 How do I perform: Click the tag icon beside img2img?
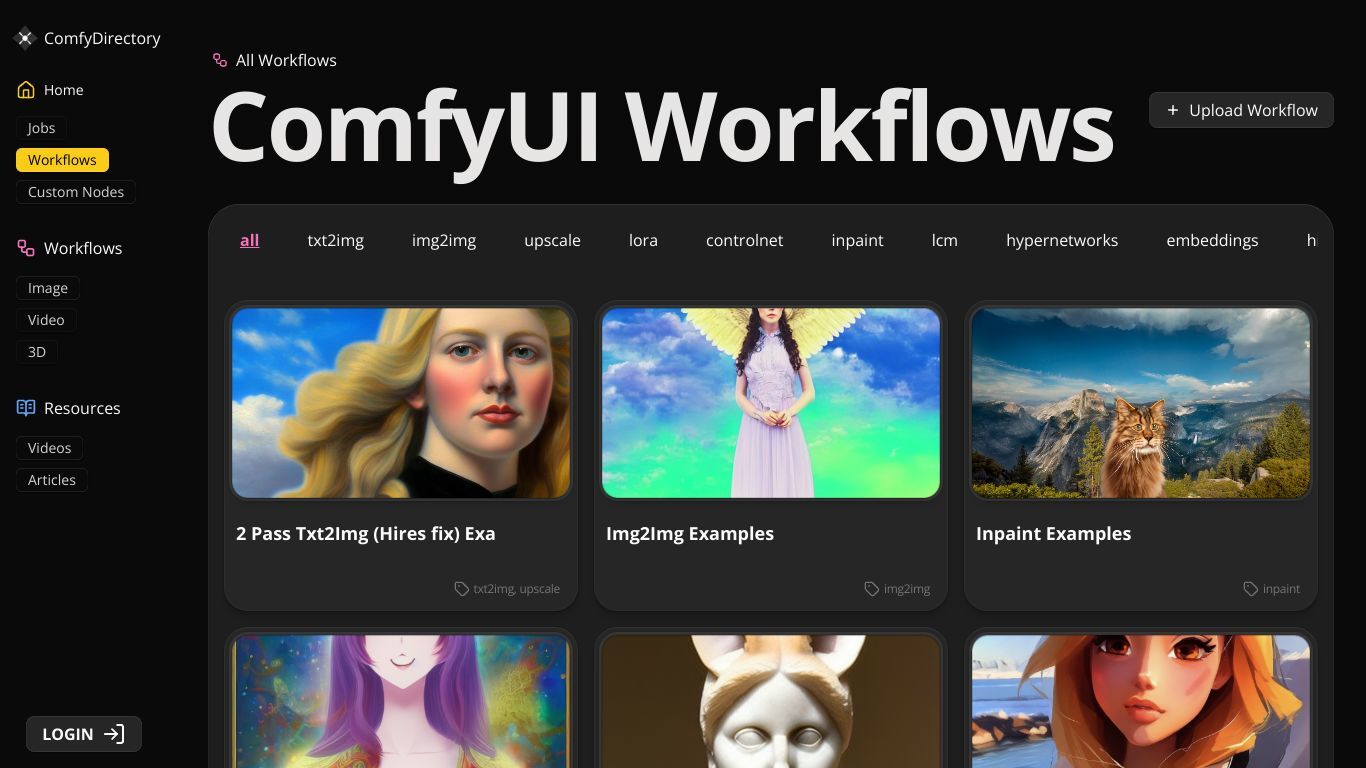tap(872, 589)
